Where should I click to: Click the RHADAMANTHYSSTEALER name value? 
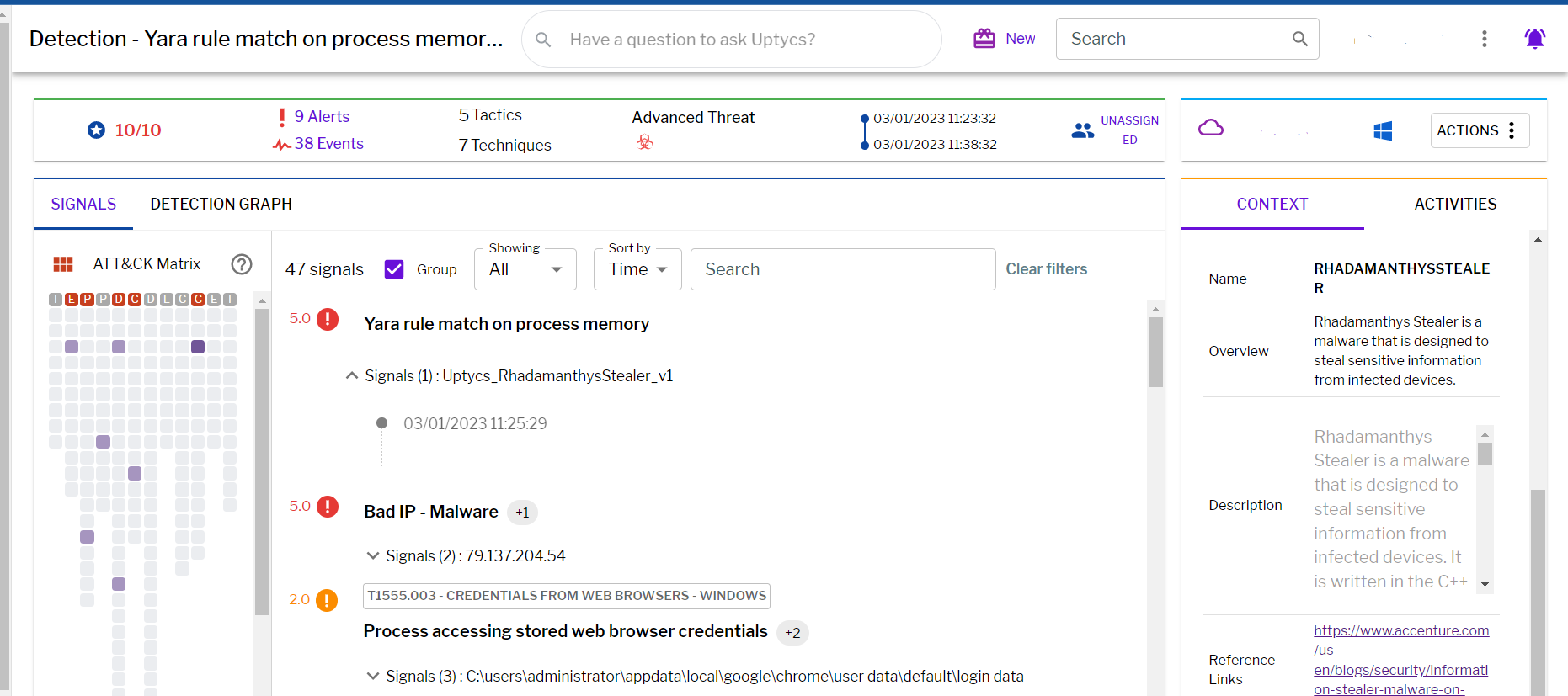point(1401,279)
